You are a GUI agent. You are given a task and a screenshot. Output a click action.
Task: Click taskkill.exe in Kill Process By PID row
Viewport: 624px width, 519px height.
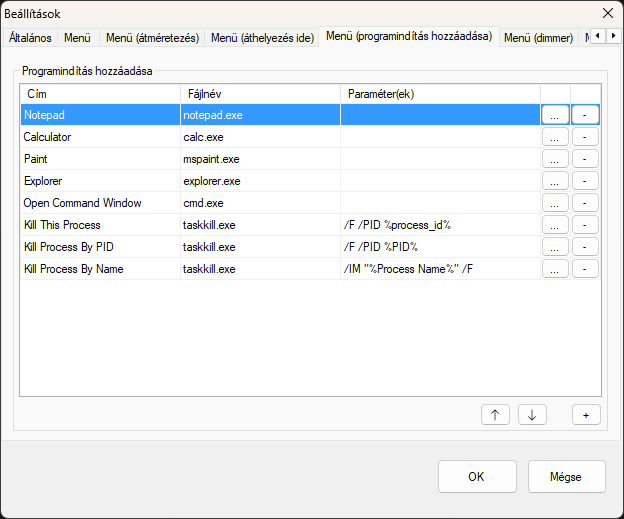click(x=260, y=247)
